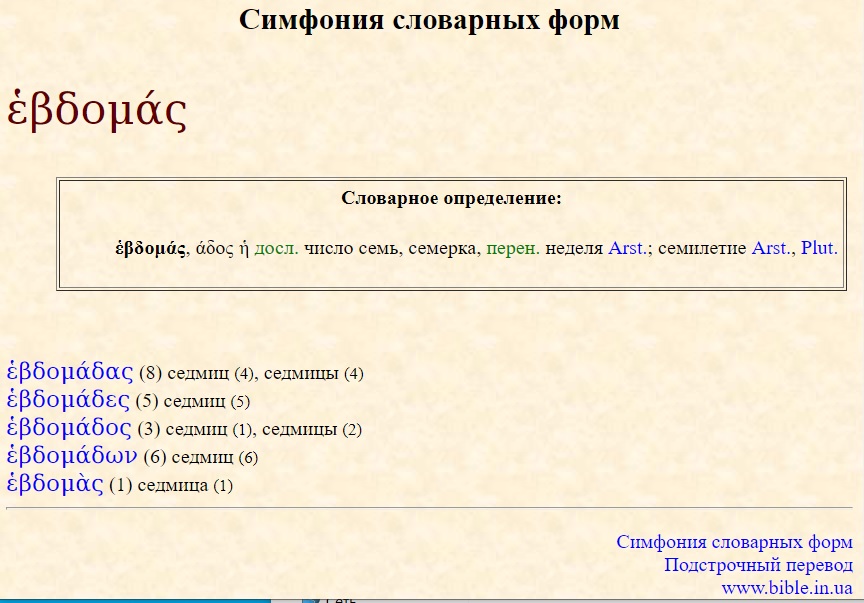Click the bold ἑβδομάς inside the definition box
864x603 pixels.
[x=150, y=248]
